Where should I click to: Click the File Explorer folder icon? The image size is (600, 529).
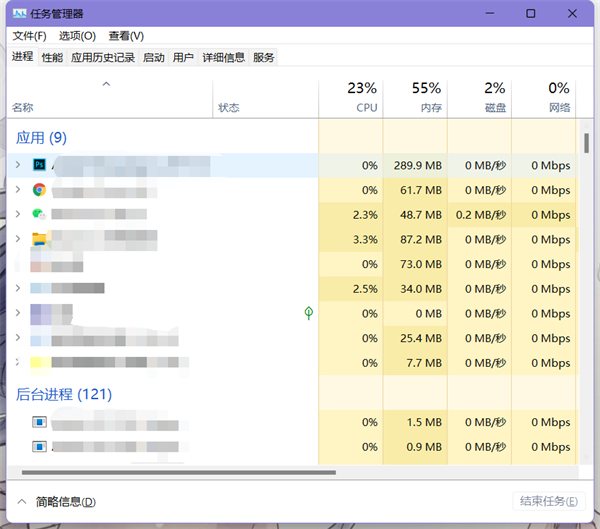pyautogui.click(x=39, y=239)
